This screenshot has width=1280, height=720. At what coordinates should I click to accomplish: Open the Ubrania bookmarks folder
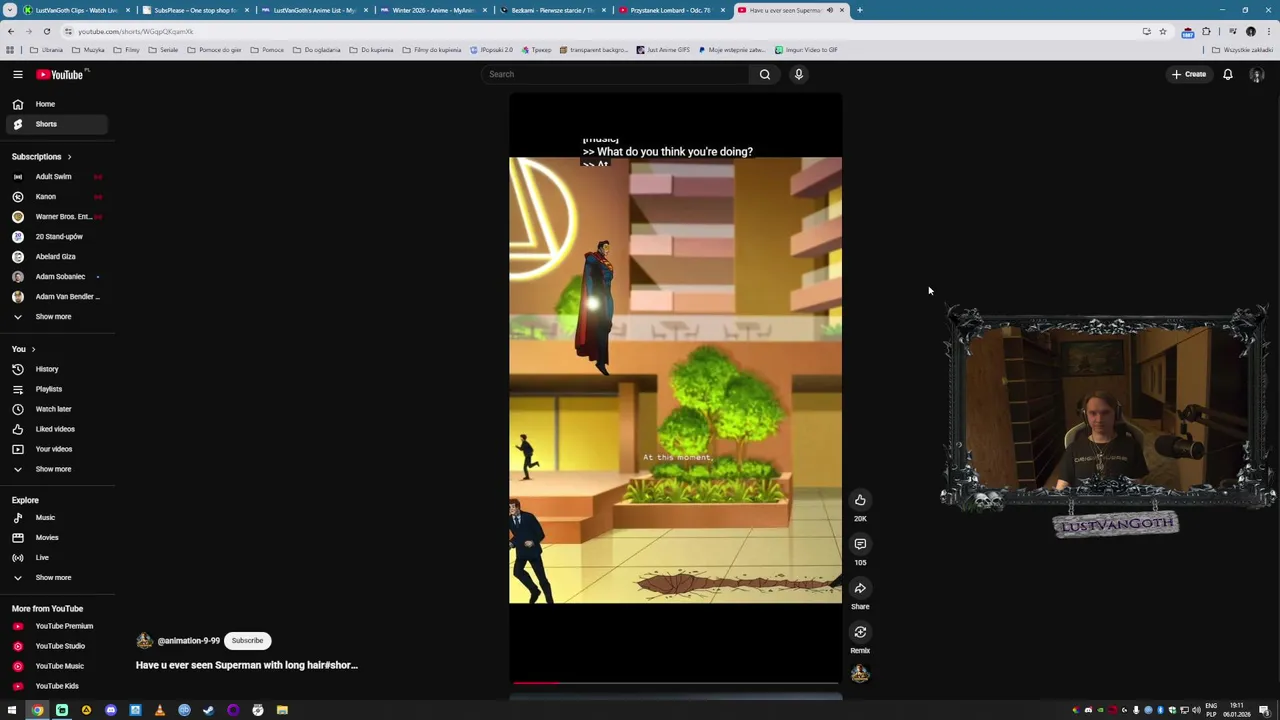tap(46, 50)
